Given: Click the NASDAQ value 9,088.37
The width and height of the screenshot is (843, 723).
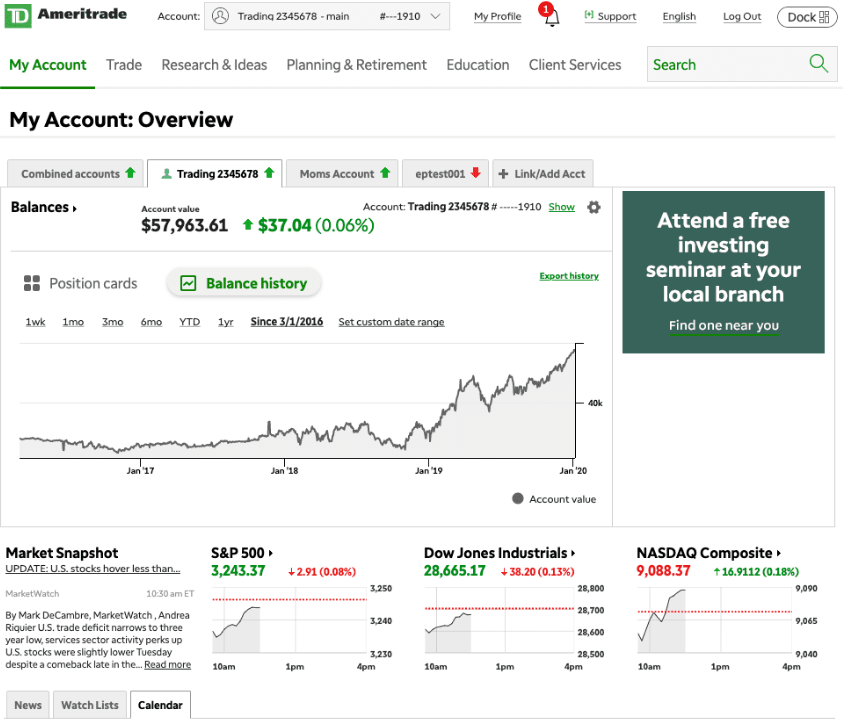Looking at the screenshot, I should click(x=663, y=571).
